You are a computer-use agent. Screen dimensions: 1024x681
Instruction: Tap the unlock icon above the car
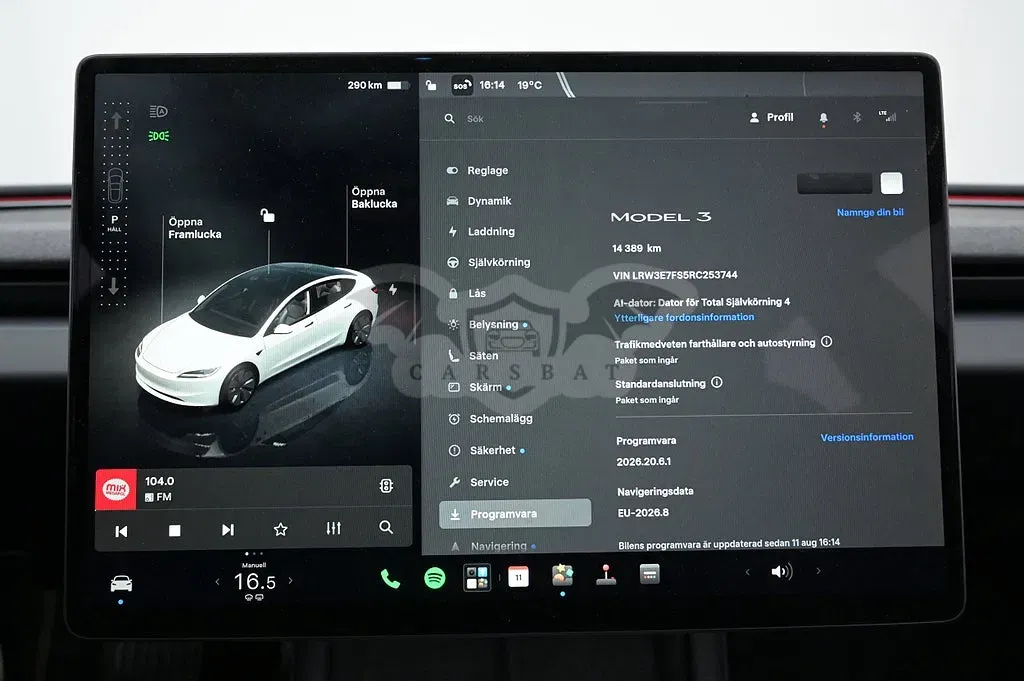pyautogui.click(x=267, y=215)
